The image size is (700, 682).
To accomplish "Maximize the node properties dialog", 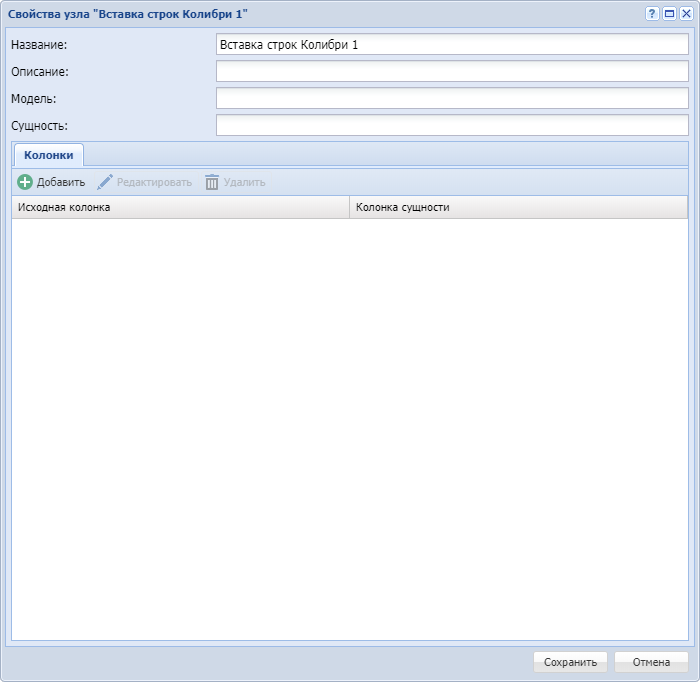I will point(669,13).
